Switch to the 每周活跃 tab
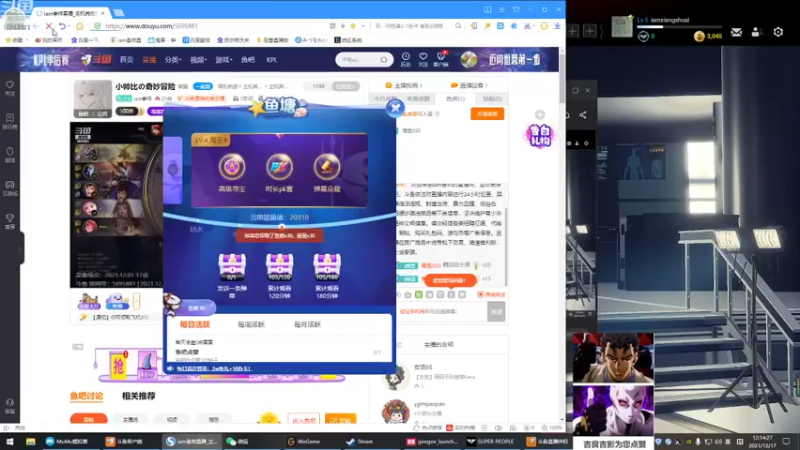This screenshot has height=450, width=800. tap(251, 324)
